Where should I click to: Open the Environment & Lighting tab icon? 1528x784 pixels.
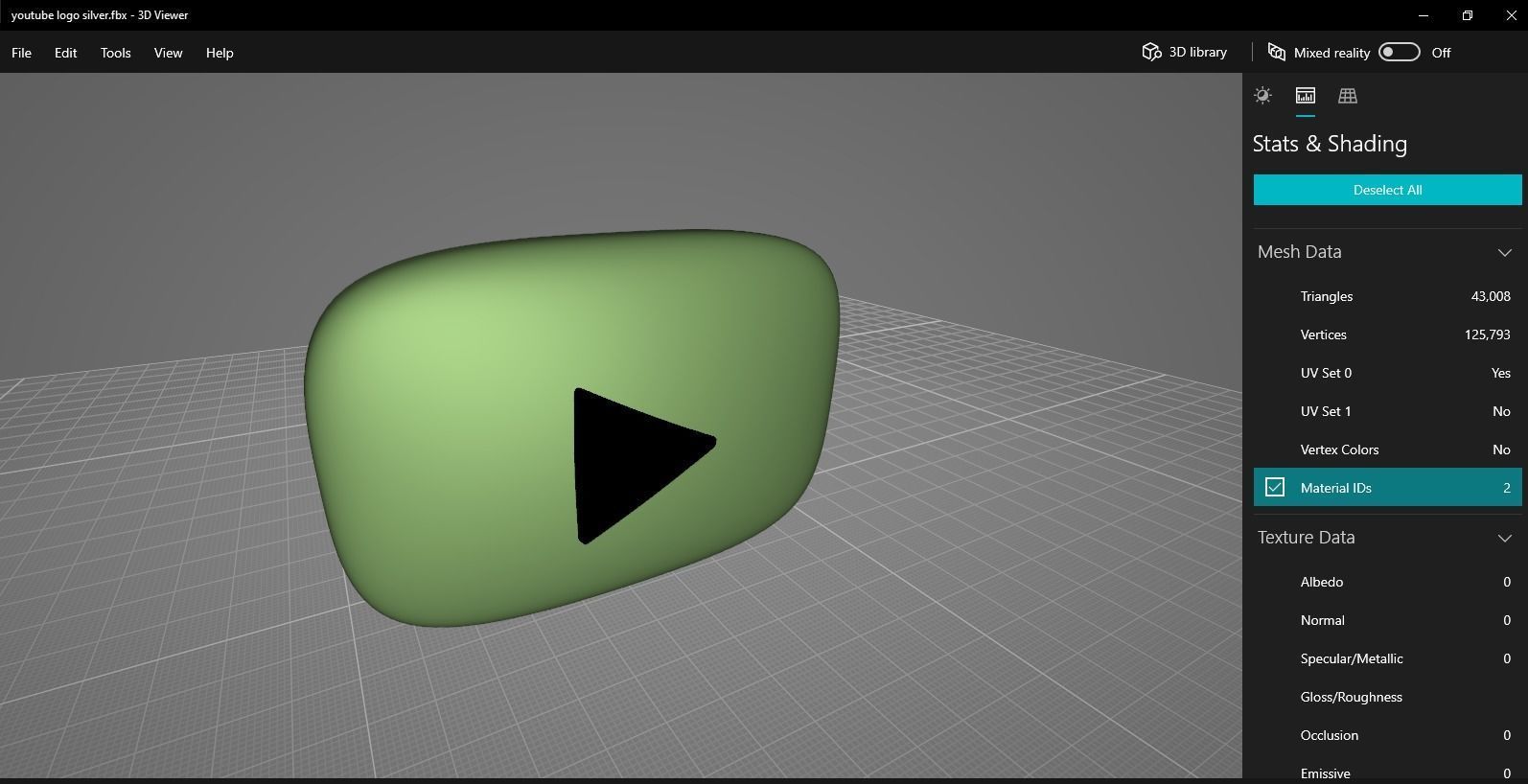(x=1262, y=95)
